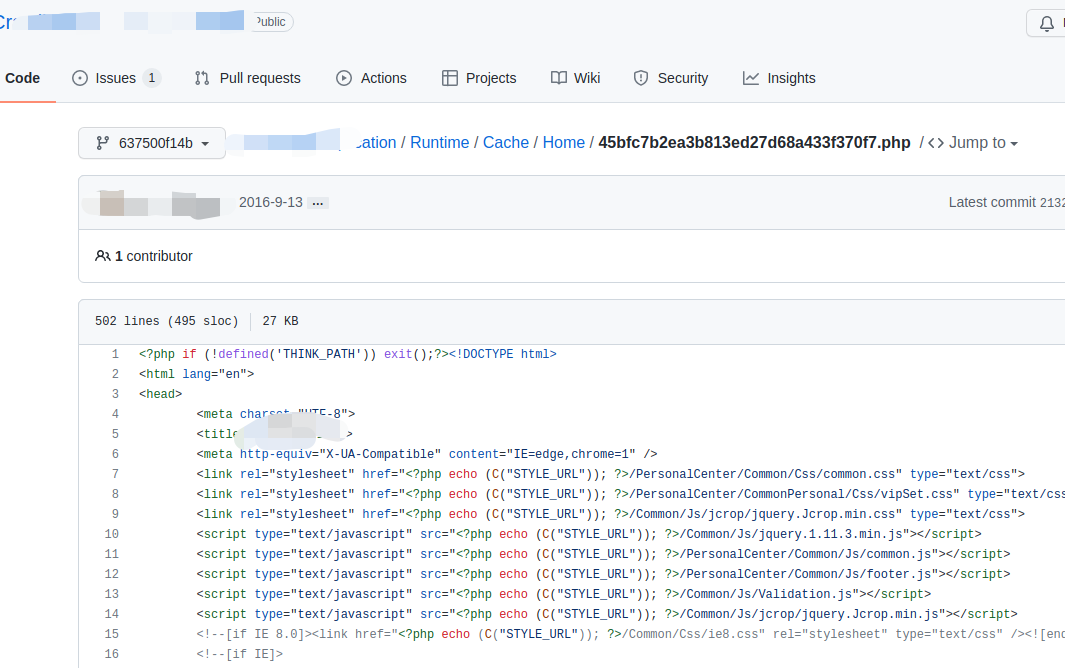The width and height of the screenshot is (1065, 668).
Task: Navigate to the Cache folder breadcrumb
Action: point(505,143)
